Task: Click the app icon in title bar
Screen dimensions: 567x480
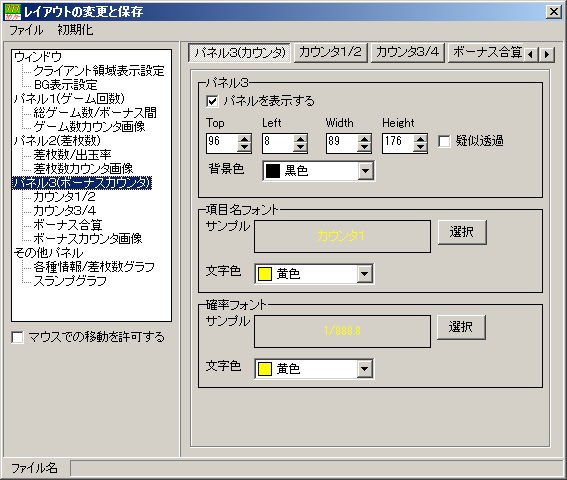Action: 13,12
